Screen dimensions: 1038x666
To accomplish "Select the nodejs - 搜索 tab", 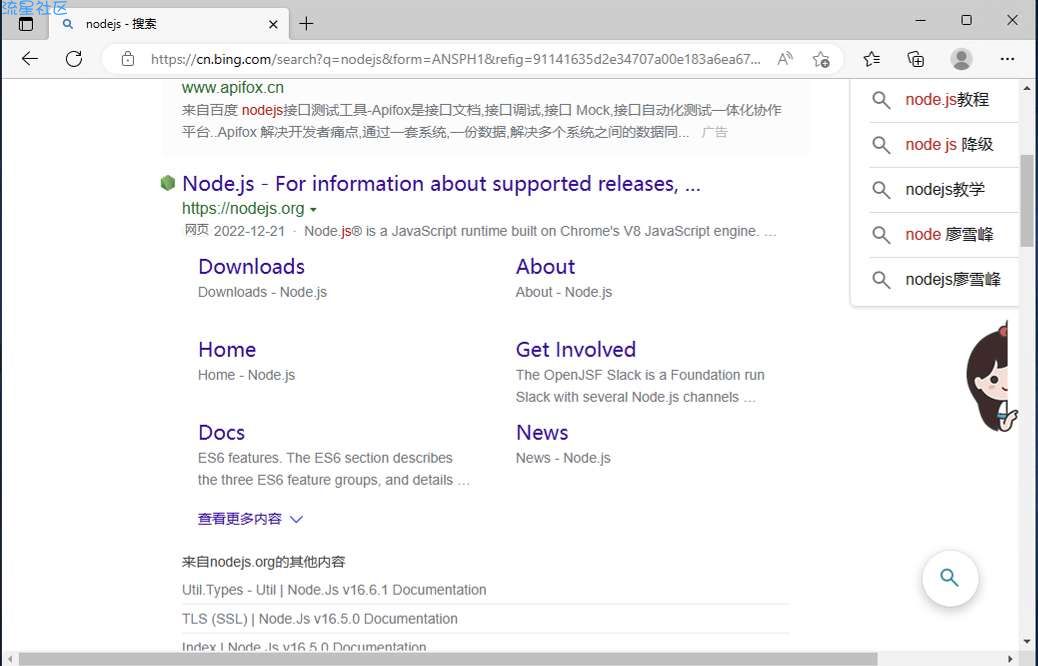I will [169, 24].
